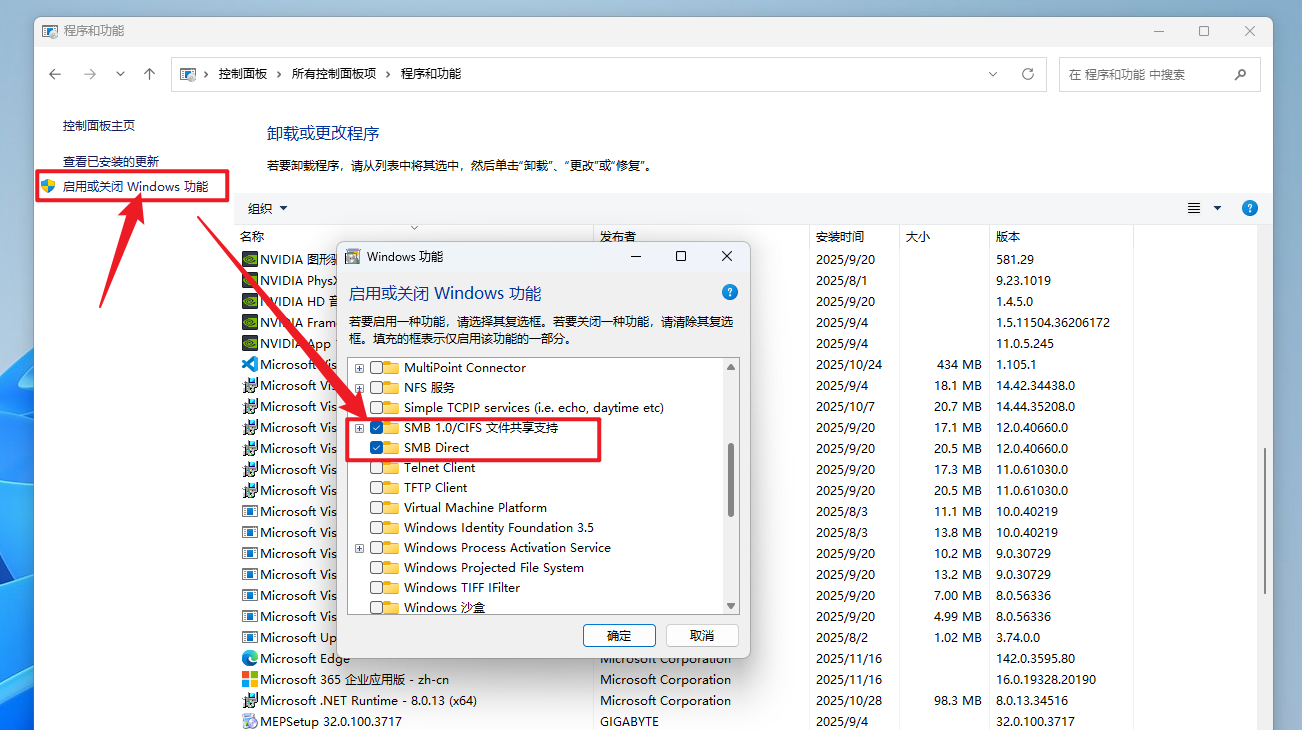Confirm with the 确定 button
The image size is (1302, 730).
click(619, 635)
